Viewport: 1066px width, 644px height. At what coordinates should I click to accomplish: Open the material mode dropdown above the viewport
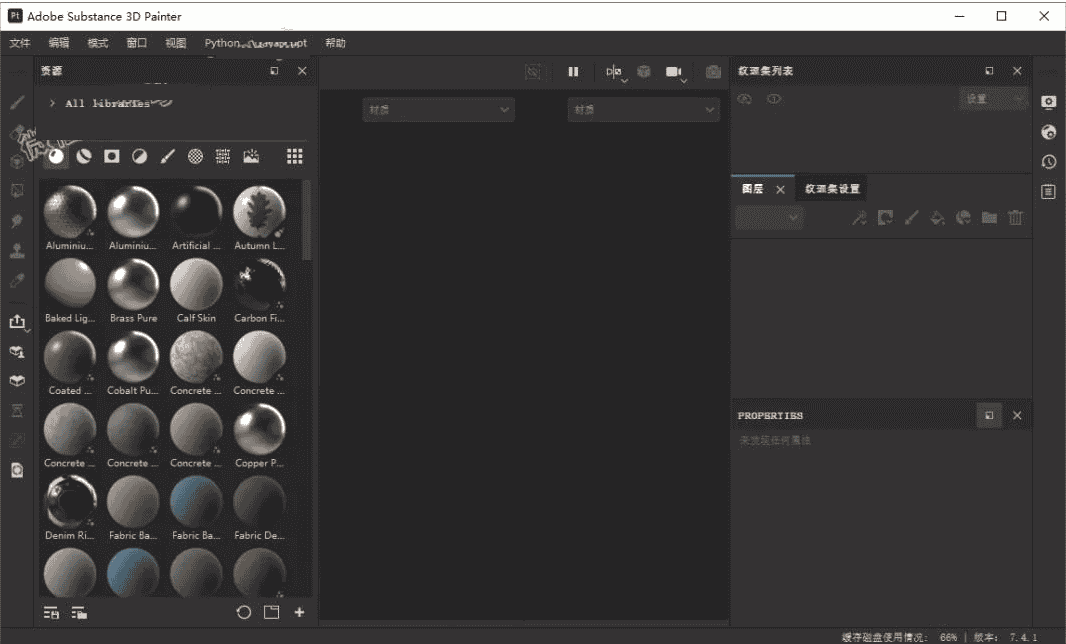(438, 110)
